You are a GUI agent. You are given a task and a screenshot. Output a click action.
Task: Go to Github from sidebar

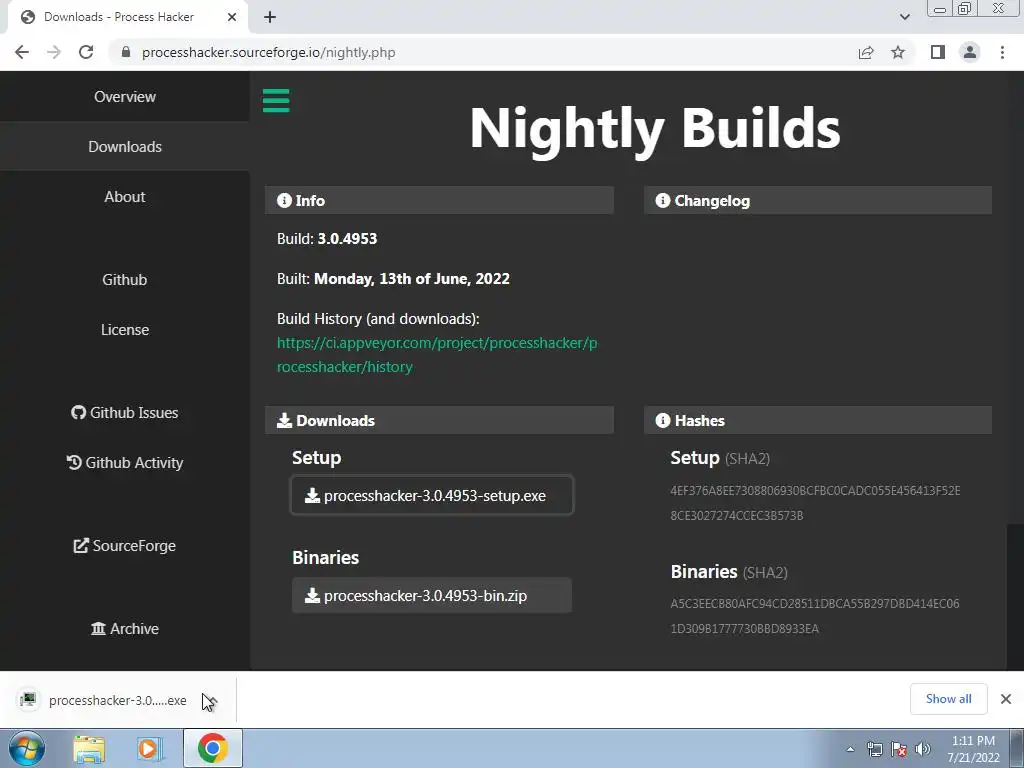click(x=125, y=280)
